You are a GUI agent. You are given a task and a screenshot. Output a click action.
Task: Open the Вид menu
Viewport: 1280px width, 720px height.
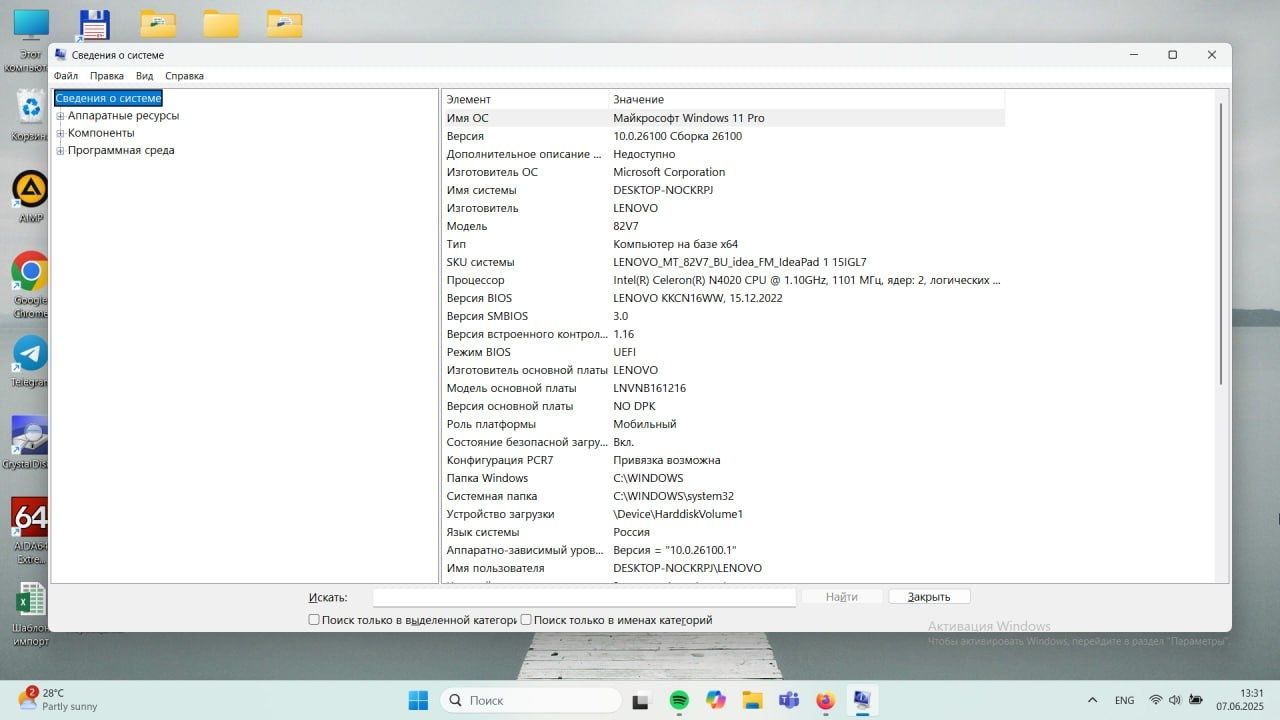point(145,76)
